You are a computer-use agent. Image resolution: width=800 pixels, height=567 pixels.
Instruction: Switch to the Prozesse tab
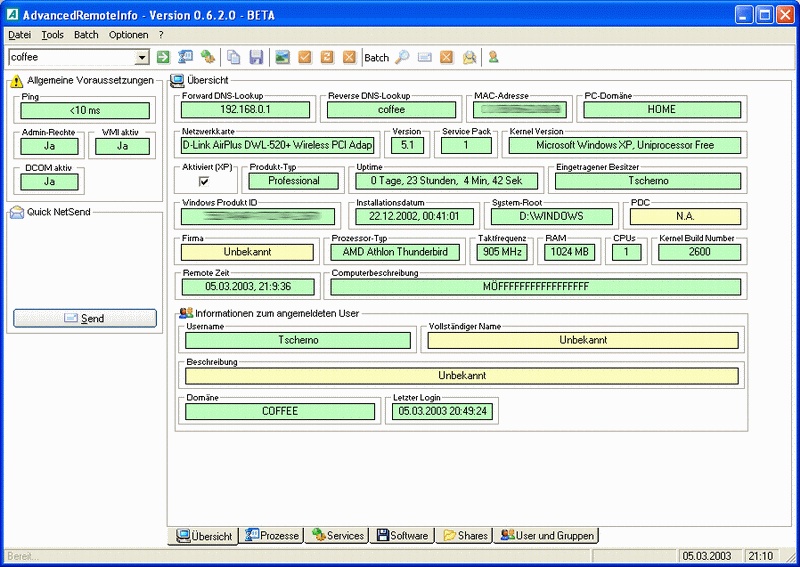(x=272, y=535)
